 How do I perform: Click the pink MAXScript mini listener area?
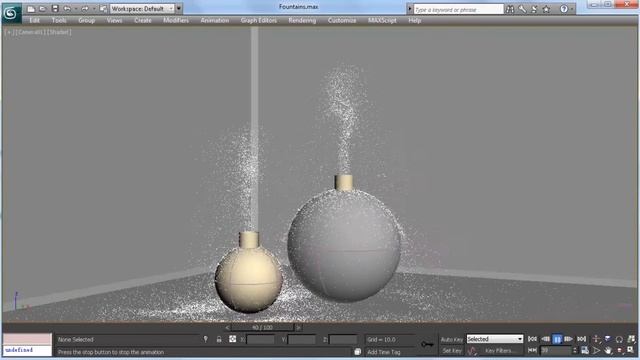click(x=27, y=339)
